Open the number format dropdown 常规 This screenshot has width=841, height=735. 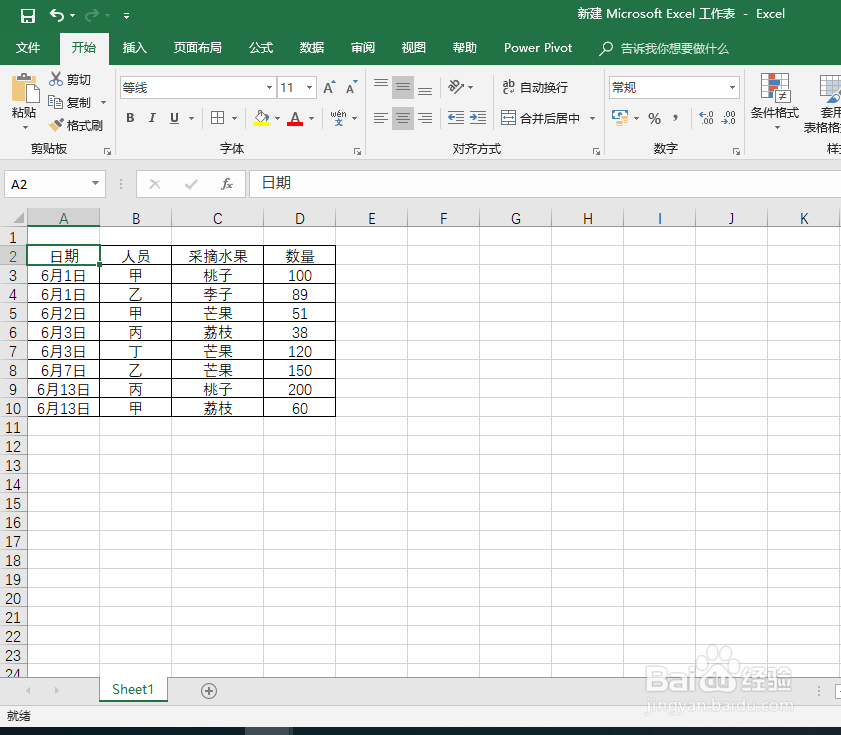(x=732, y=87)
